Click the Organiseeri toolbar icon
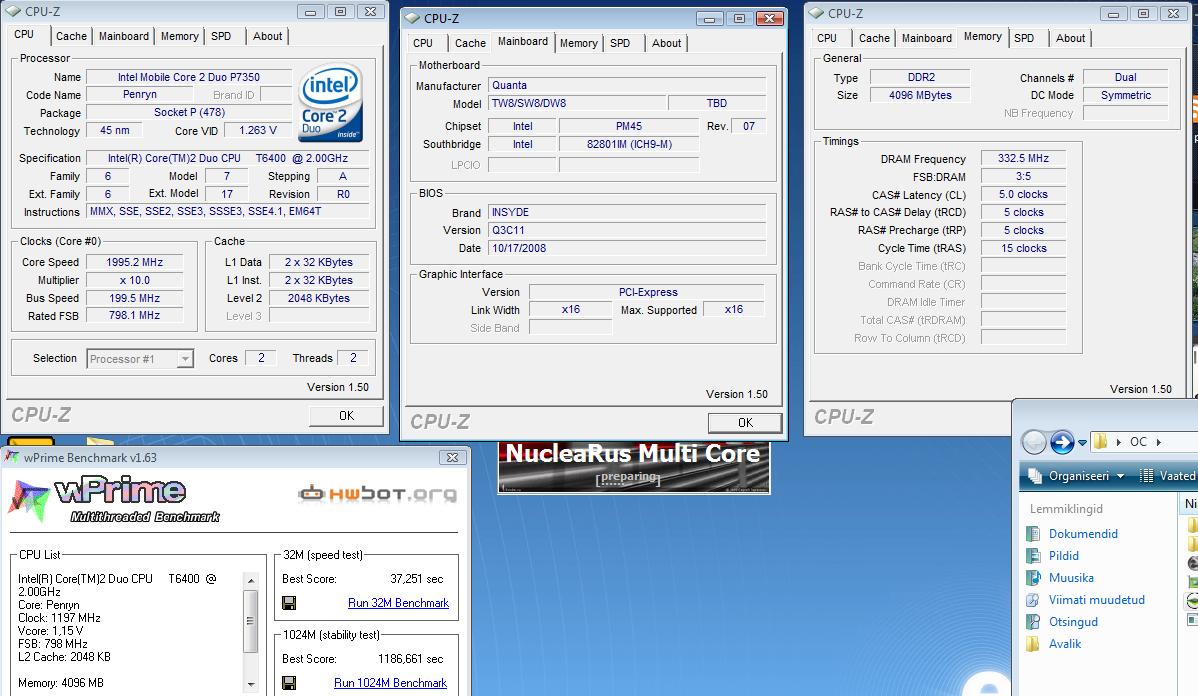This screenshot has width=1198, height=696. [x=1034, y=476]
